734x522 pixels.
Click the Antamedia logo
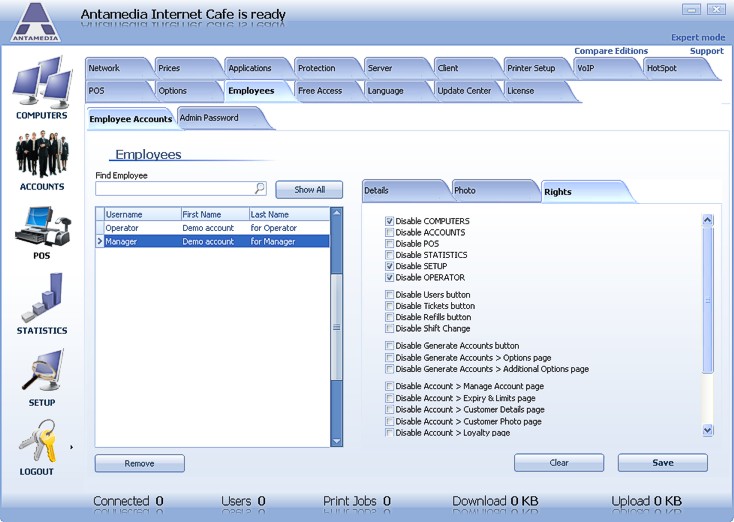tap(36, 22)
